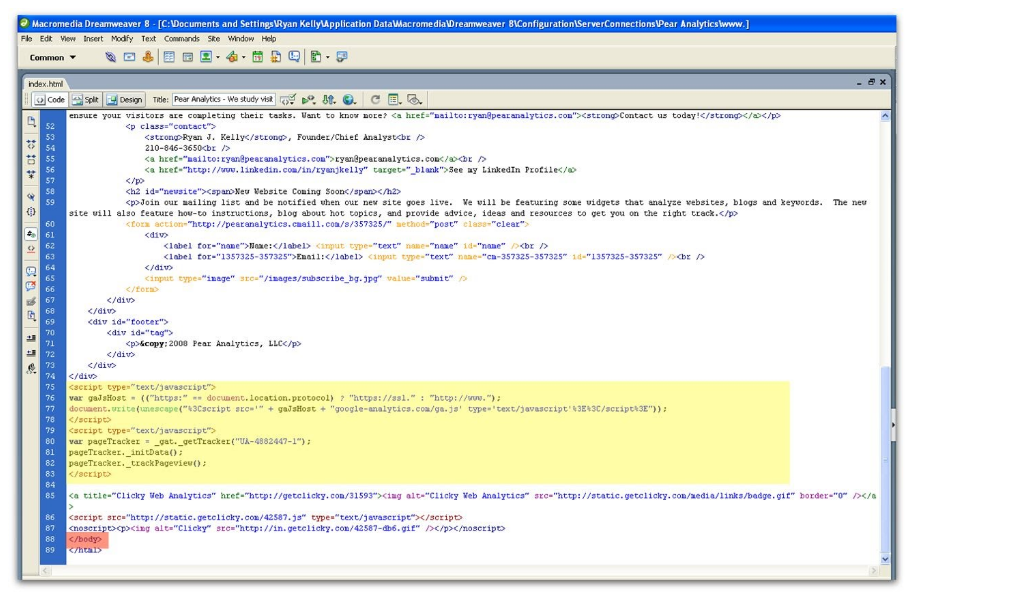Expand All collapsed code
This screenshot has width=1024, height=600.
coord(31,174)
